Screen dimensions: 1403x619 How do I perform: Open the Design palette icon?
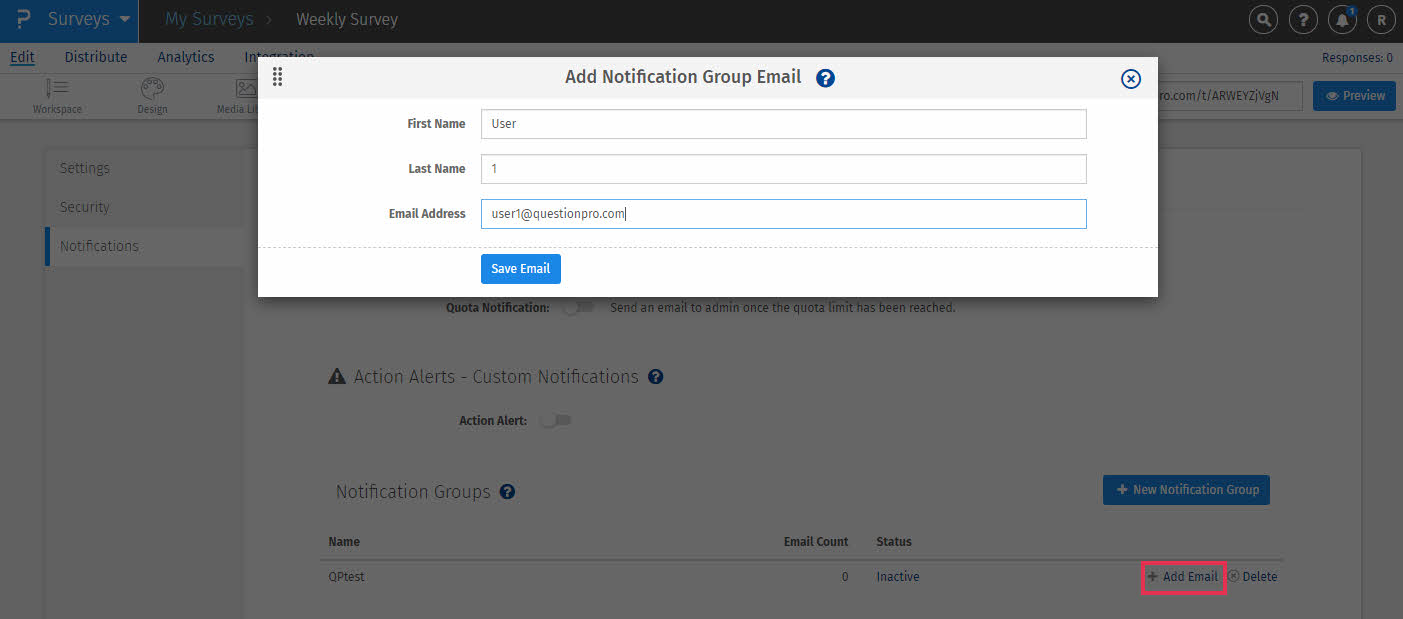click(x=152, y=95)
